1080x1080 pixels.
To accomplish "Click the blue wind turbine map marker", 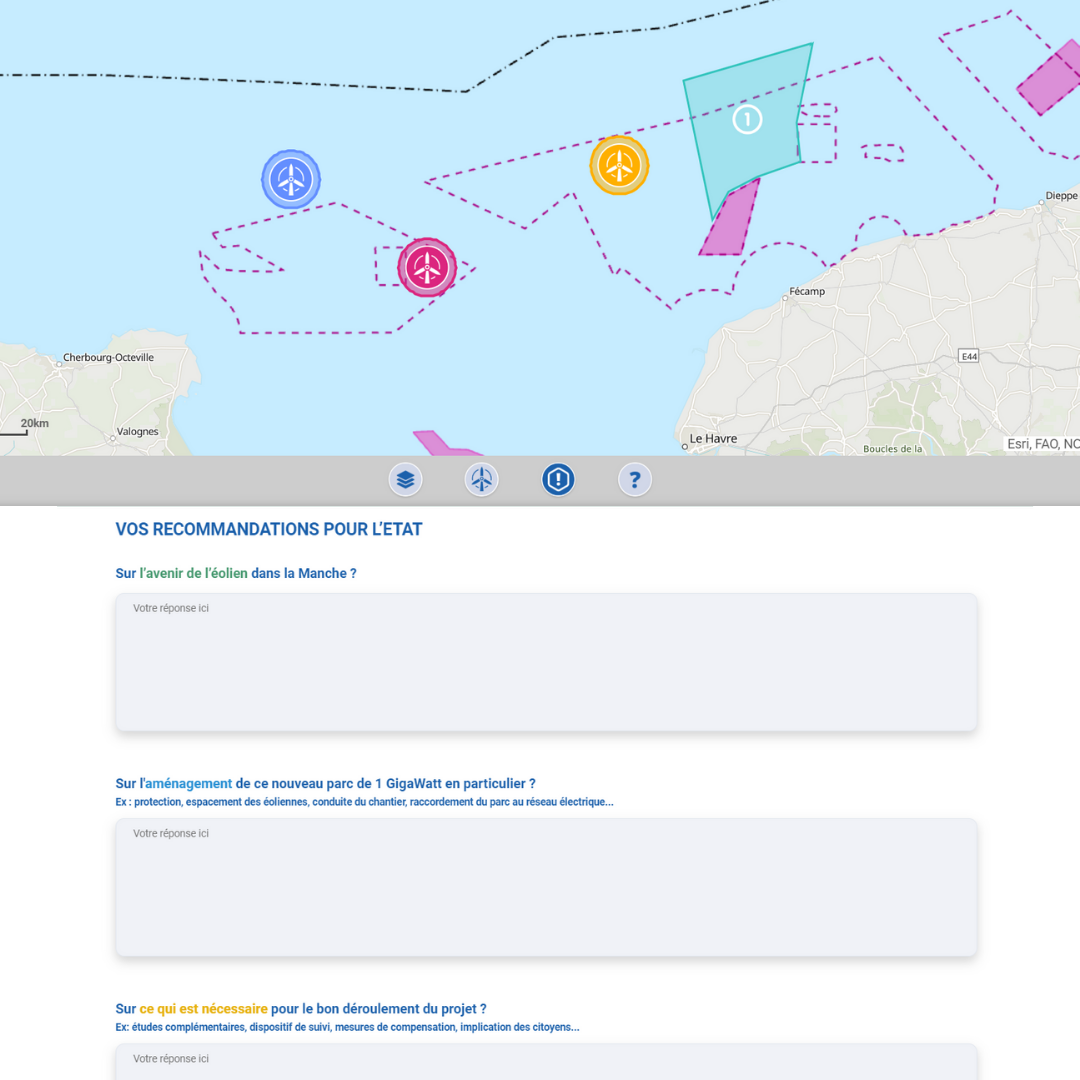I will tap(291, 179).
